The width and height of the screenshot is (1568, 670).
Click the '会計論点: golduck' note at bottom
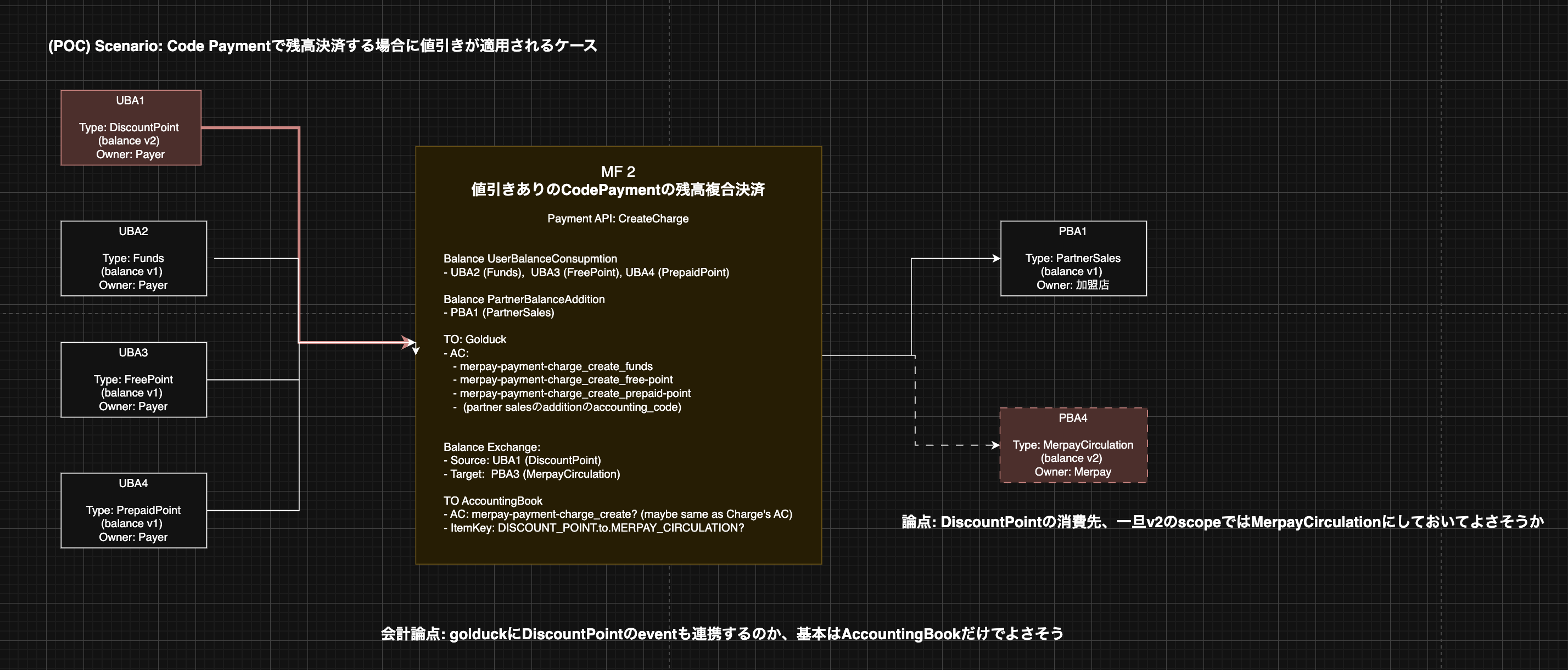pyautogui.click(x=723, y=634)
